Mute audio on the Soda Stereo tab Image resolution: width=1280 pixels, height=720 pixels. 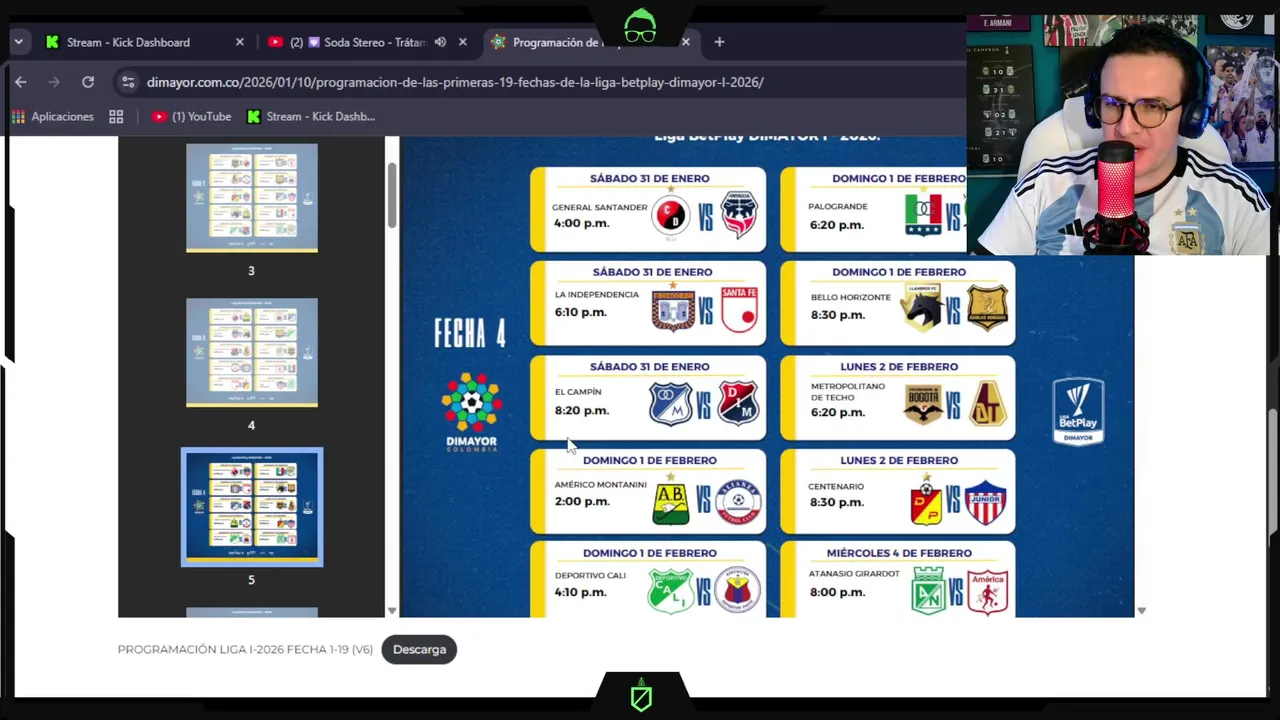pos(440,42)
